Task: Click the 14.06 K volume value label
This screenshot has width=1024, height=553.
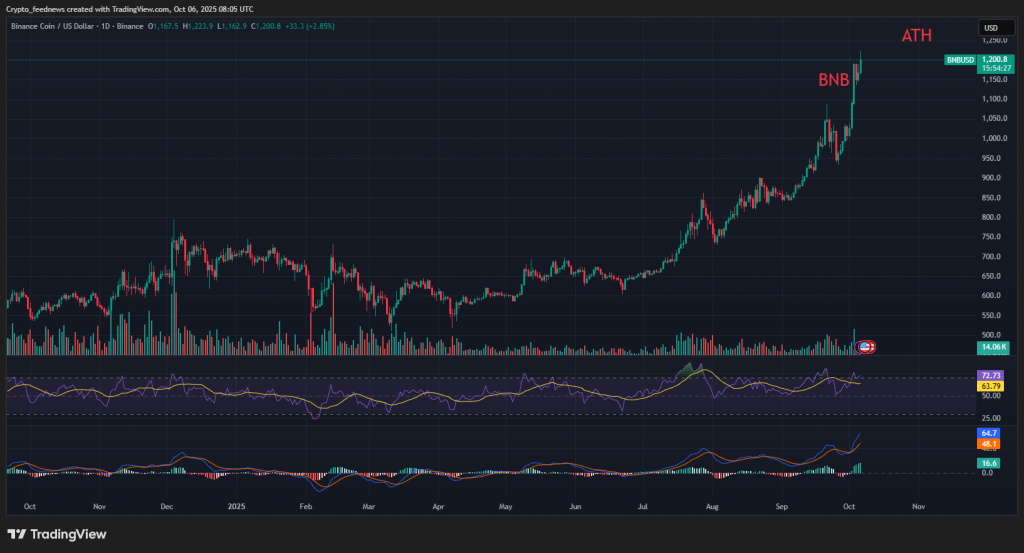Action: (x=994, y=348)
